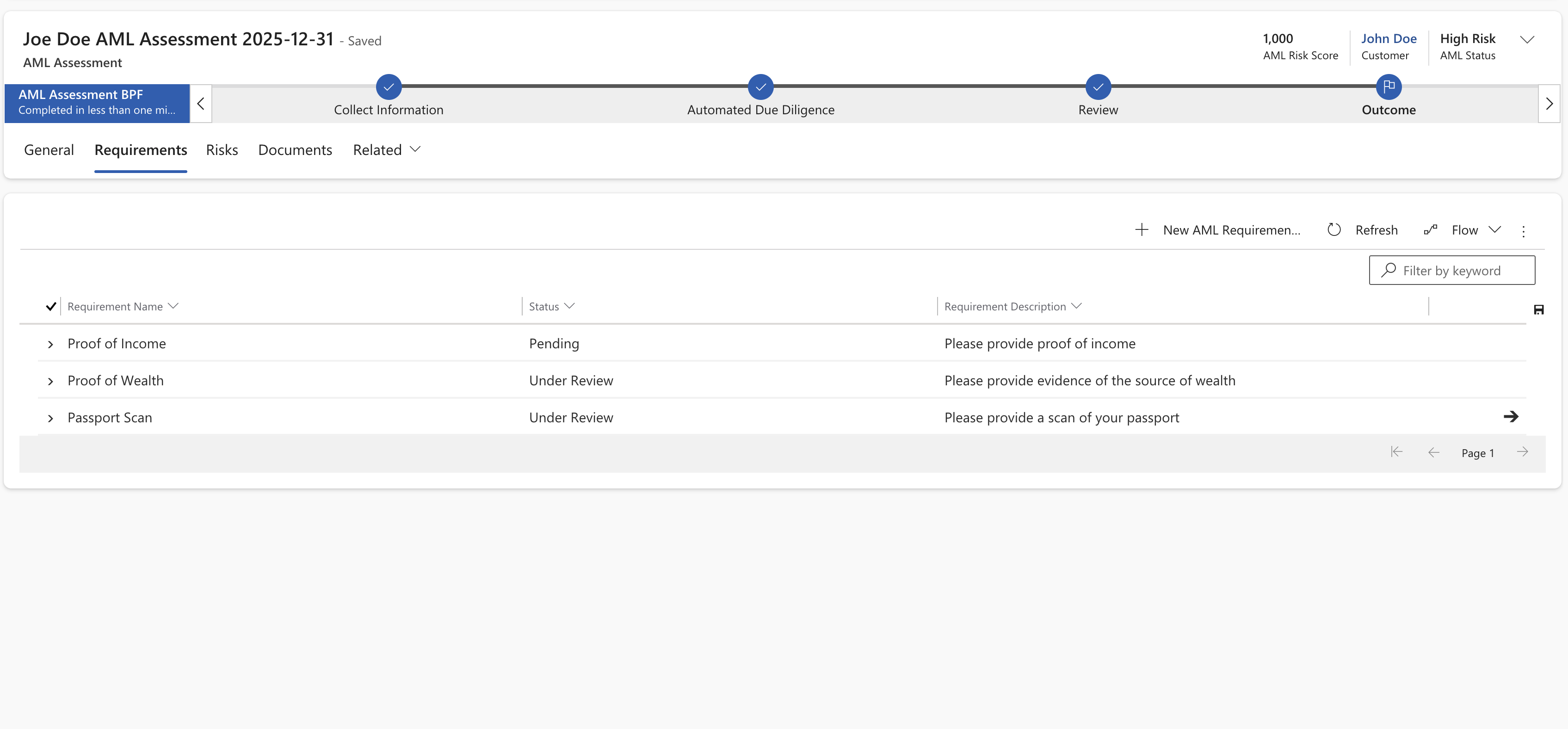Viewport: 1568px width, 729px height.
Task: Click the Flow icon in the command bar
Action: point(1431,229)
